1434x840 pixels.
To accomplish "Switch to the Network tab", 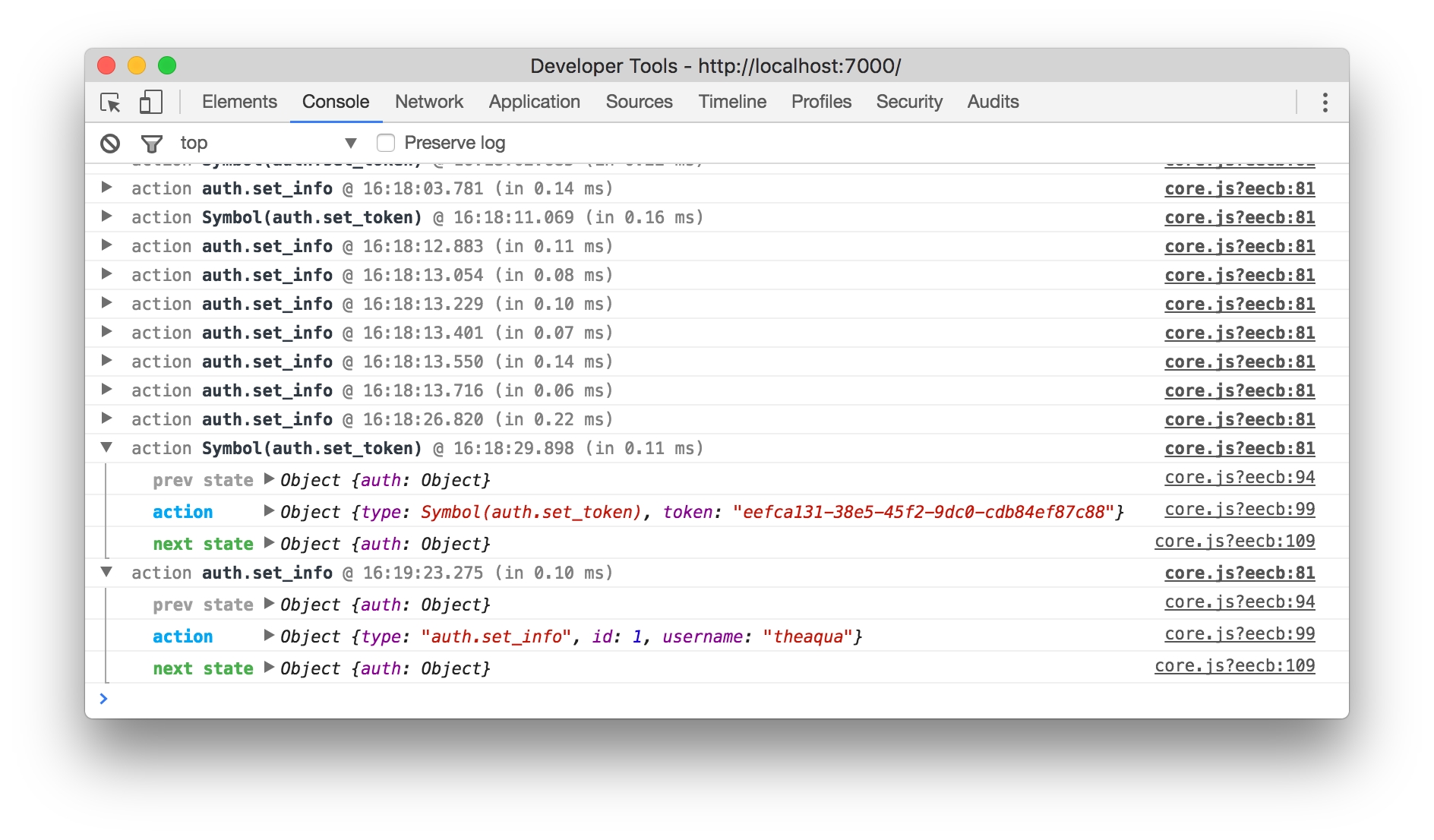I will coord(428,102).
